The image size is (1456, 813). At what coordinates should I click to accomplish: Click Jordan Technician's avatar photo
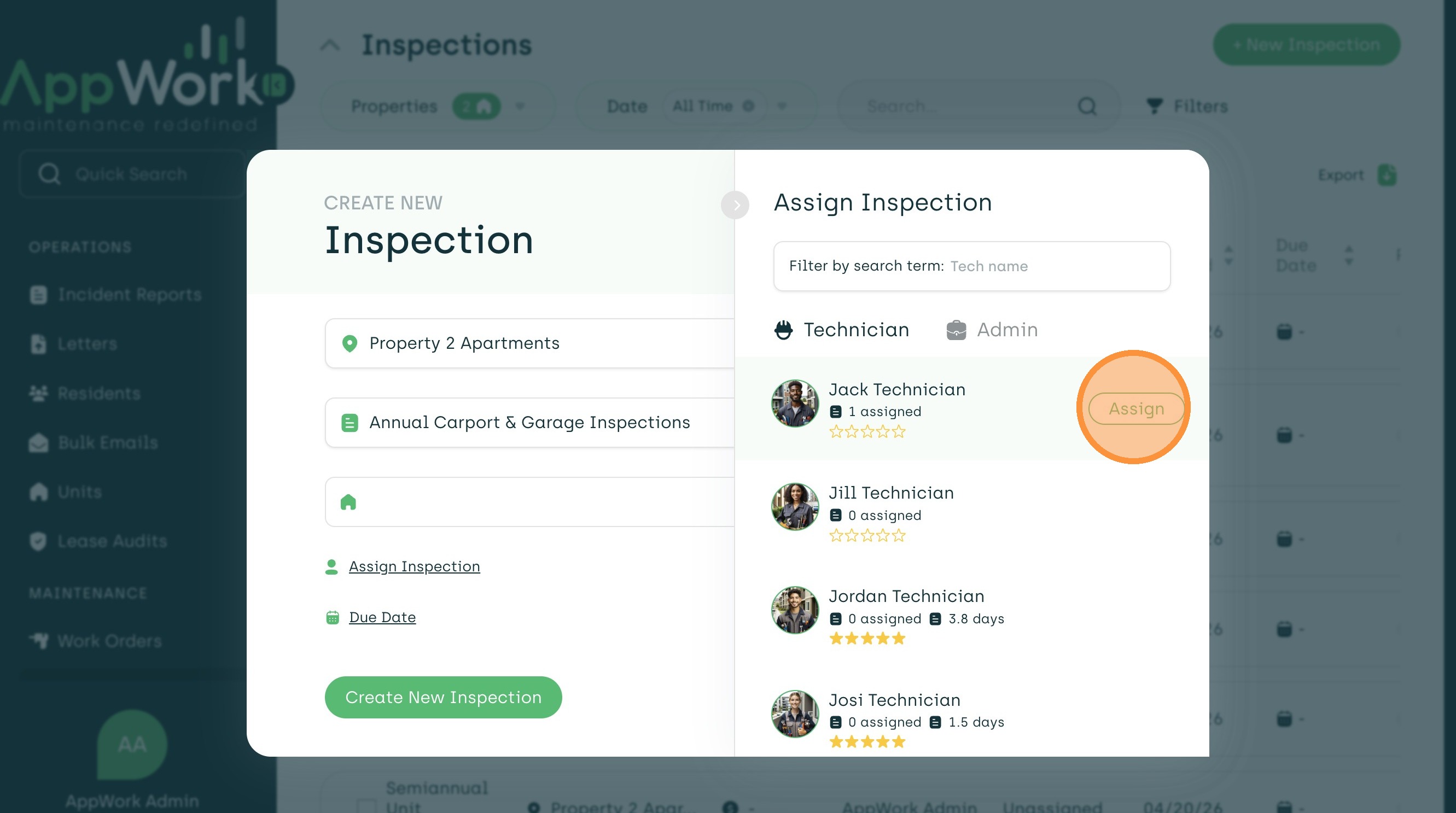(x=795, y=610)
